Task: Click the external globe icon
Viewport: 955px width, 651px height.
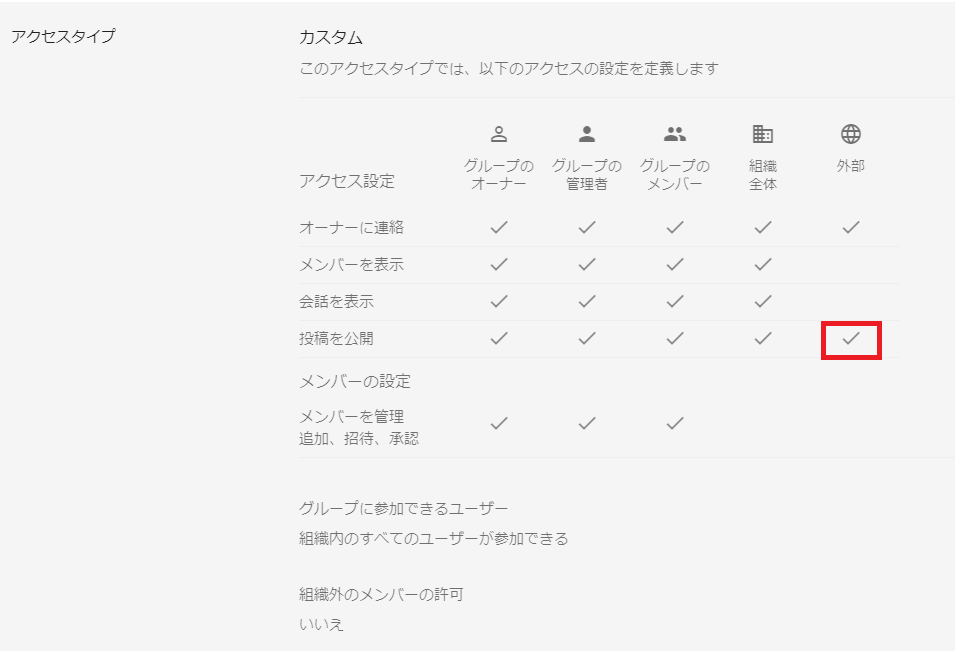Action: point(851,134)
